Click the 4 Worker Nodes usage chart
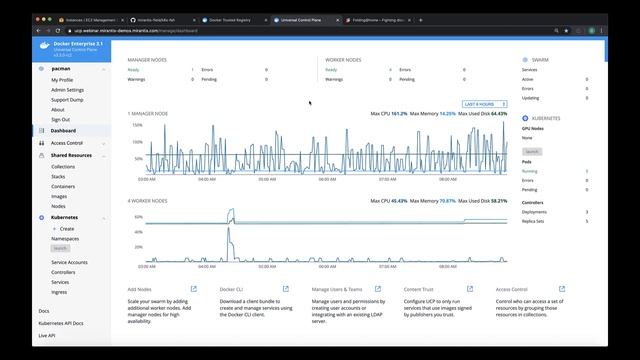The height and width of the screenshot is (360, 640). click(326, 235)
